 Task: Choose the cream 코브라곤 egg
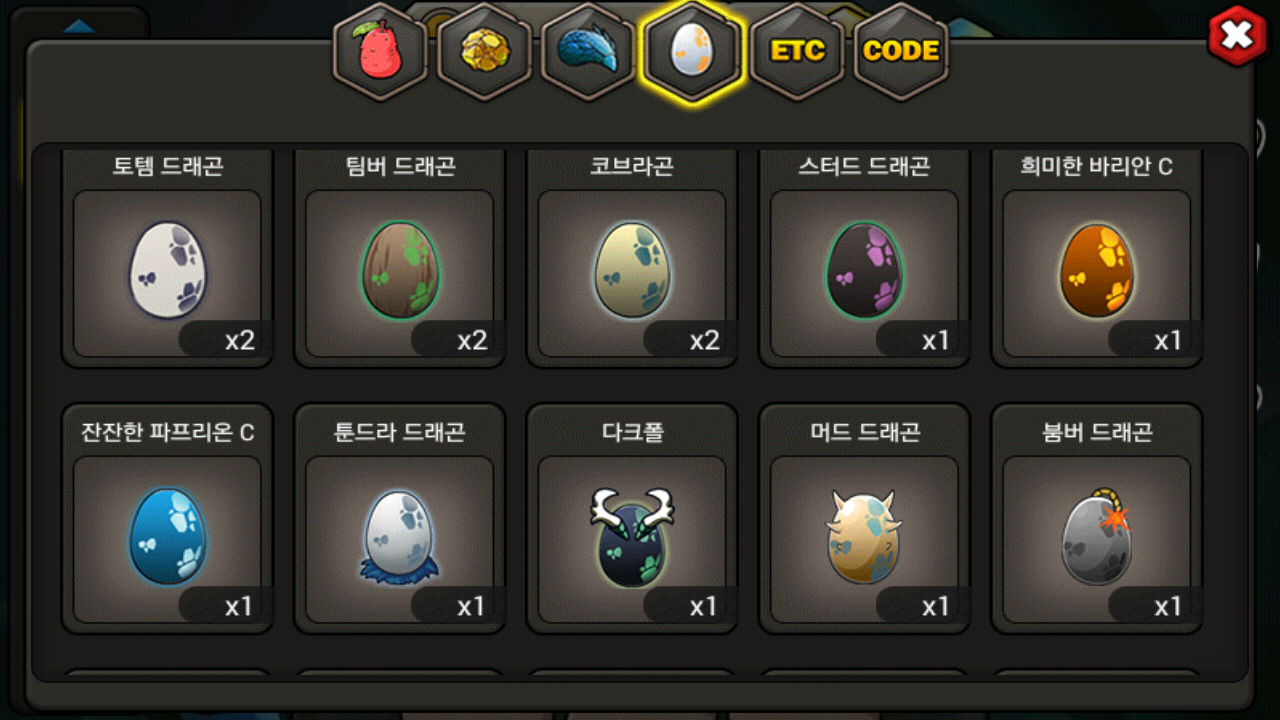pyautogui.click(x=632, y=271)
